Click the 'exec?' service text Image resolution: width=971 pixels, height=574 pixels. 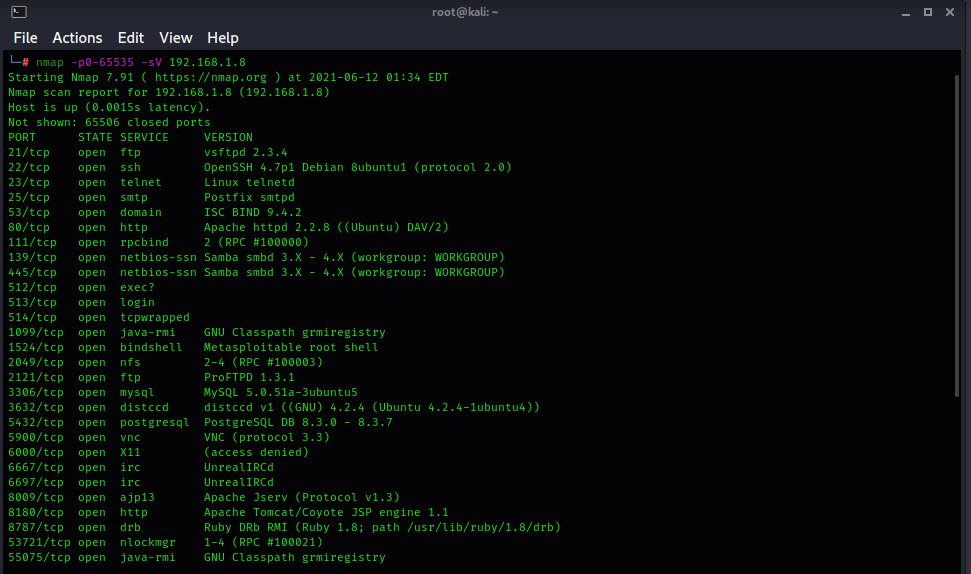137,287
